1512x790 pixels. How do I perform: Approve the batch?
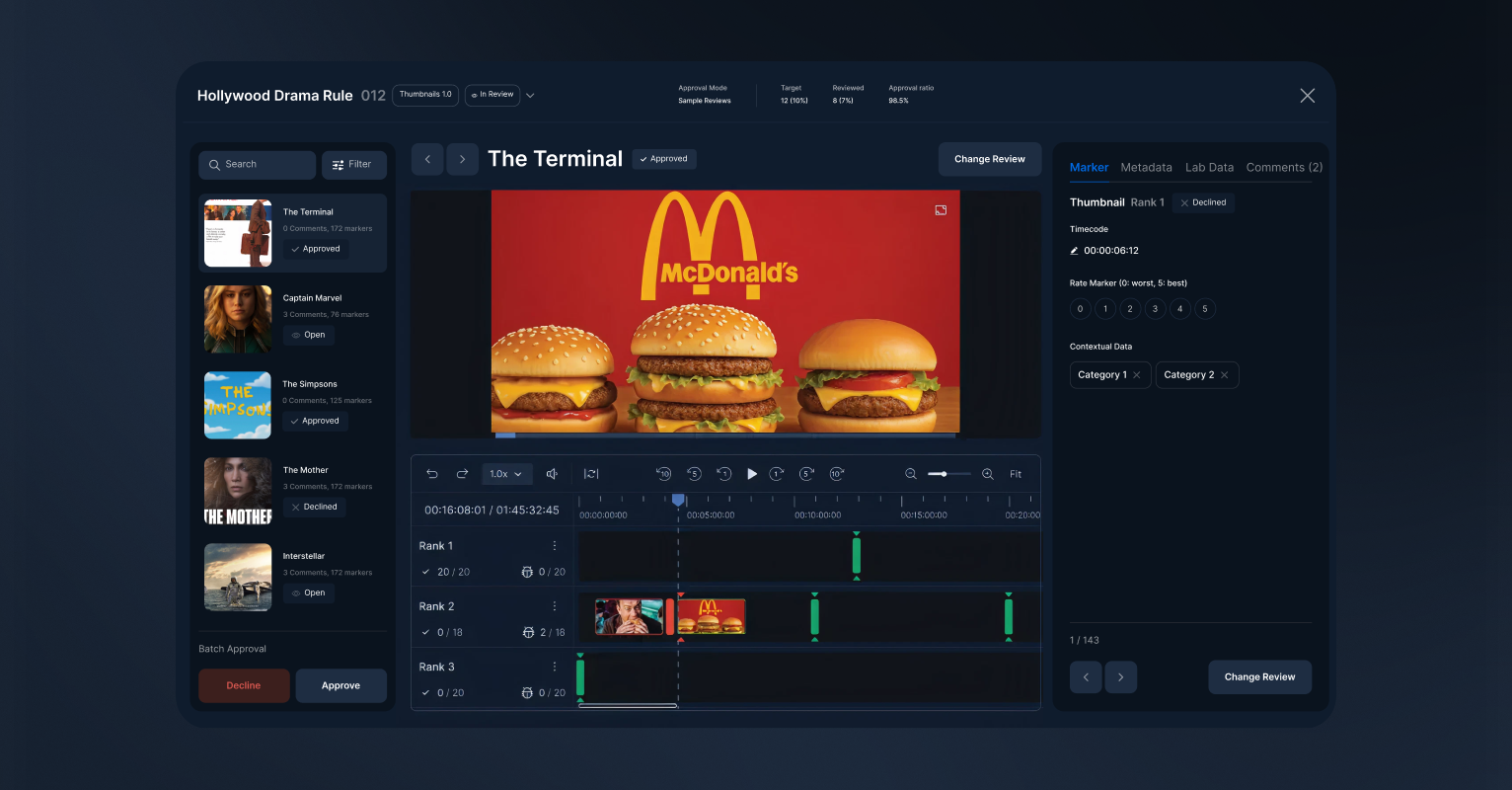(x=340, y=686)
